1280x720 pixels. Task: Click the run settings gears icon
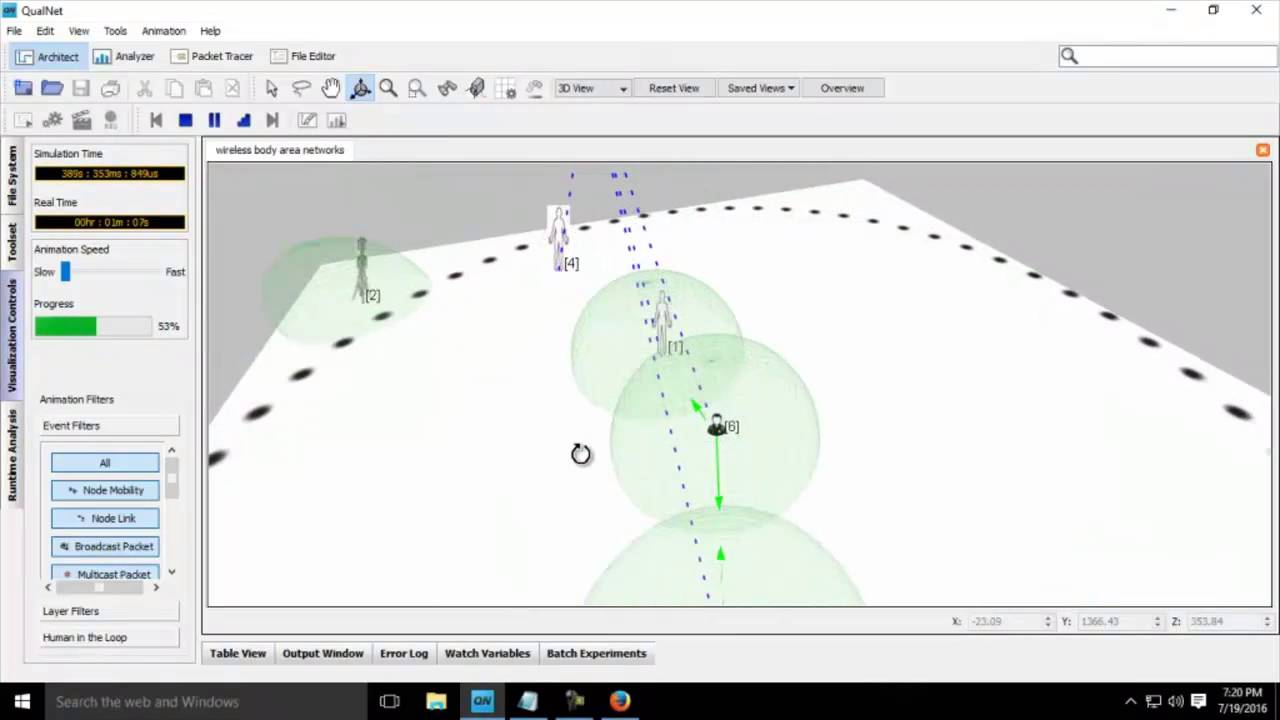pos(52,120)
